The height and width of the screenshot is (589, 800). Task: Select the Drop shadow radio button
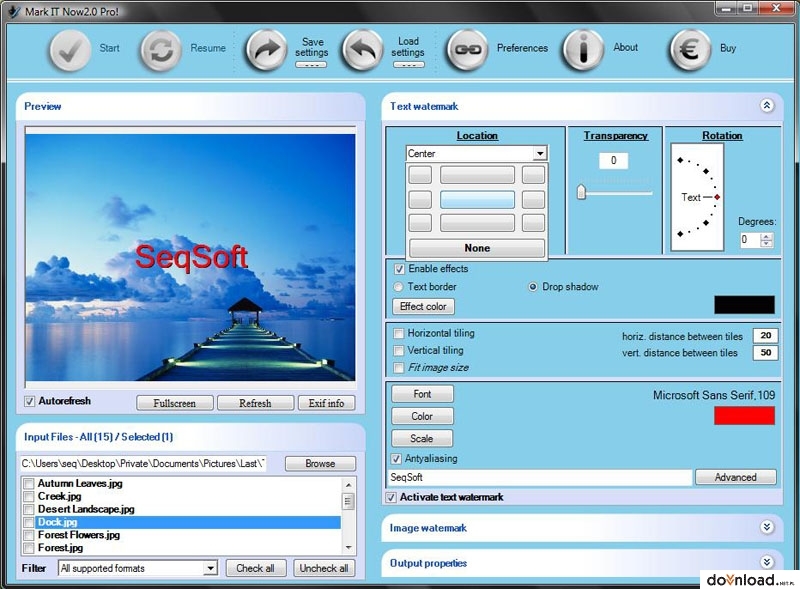[533, 287]
